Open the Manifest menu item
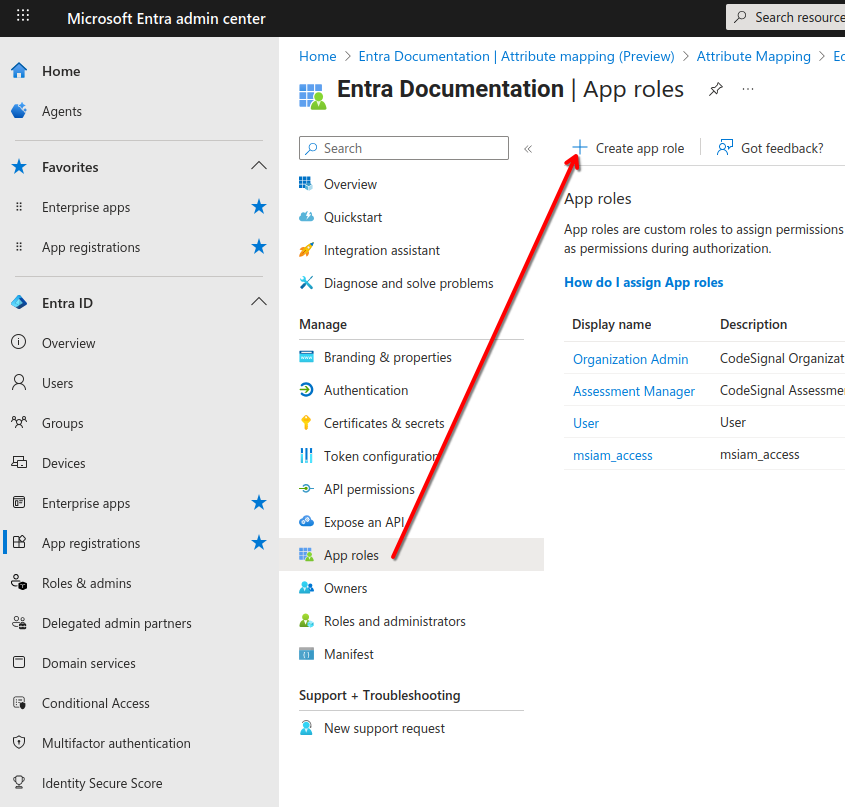The height and width of the screenshot is (807, 845). click(348, 654)
